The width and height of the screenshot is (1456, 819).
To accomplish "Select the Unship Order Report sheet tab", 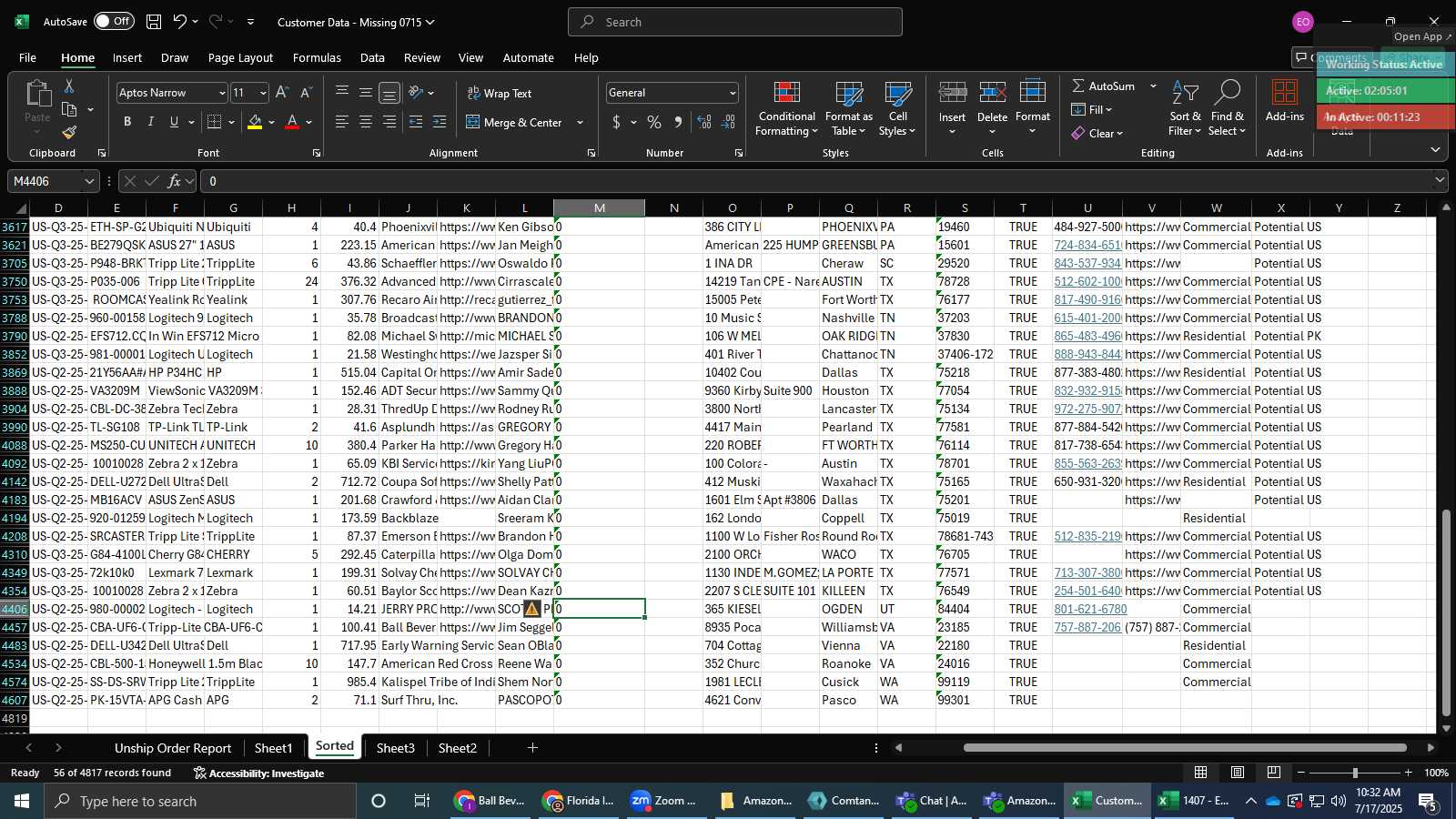I will click(173, 748).
